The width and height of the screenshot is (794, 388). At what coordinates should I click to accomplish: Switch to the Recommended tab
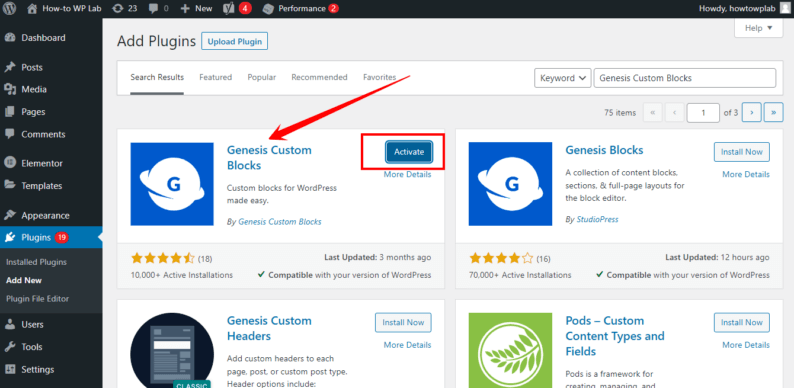coord(319,77)
